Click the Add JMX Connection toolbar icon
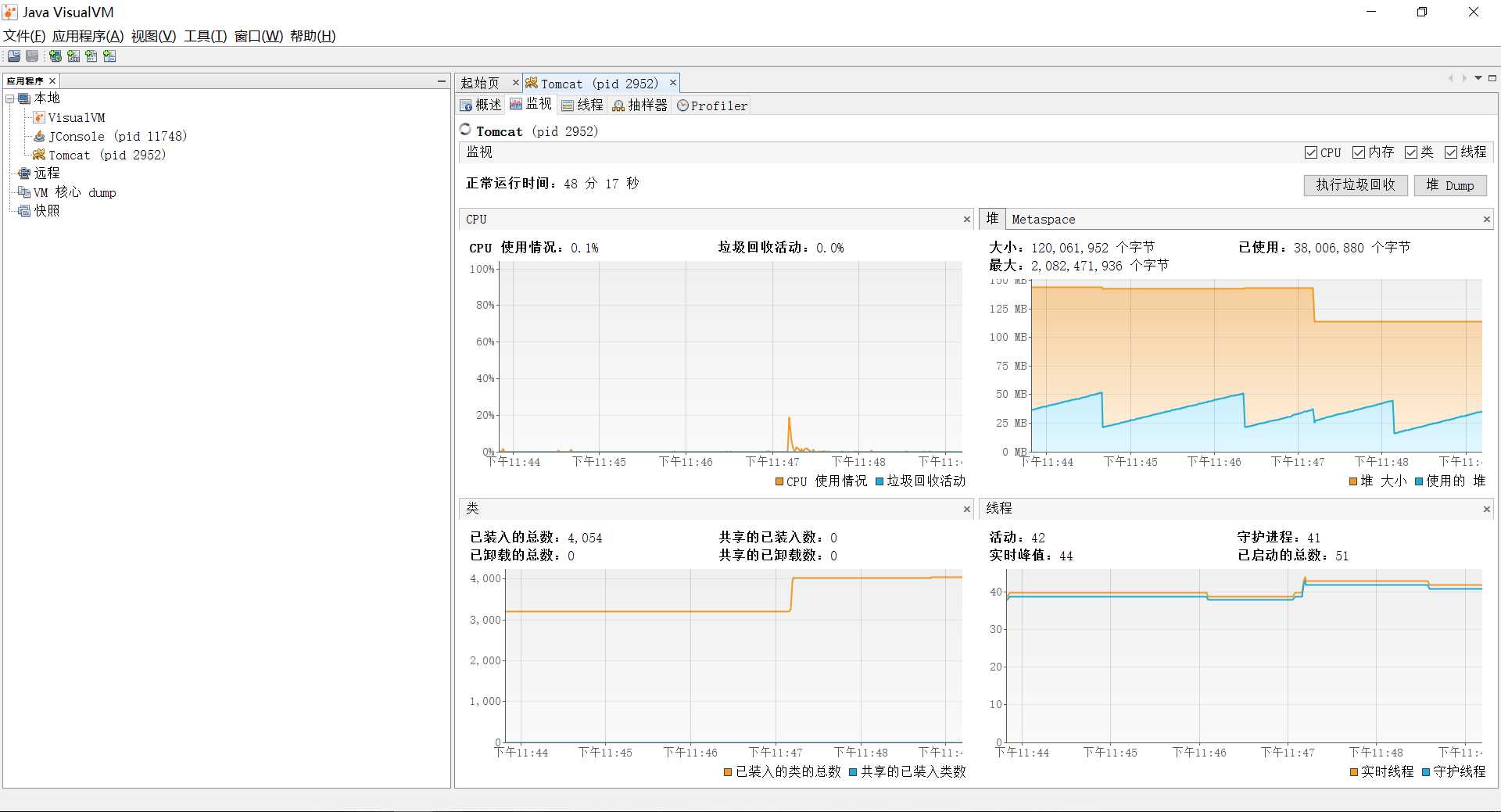This screenshot has width=1501, height=812. (x=73, y=56)
